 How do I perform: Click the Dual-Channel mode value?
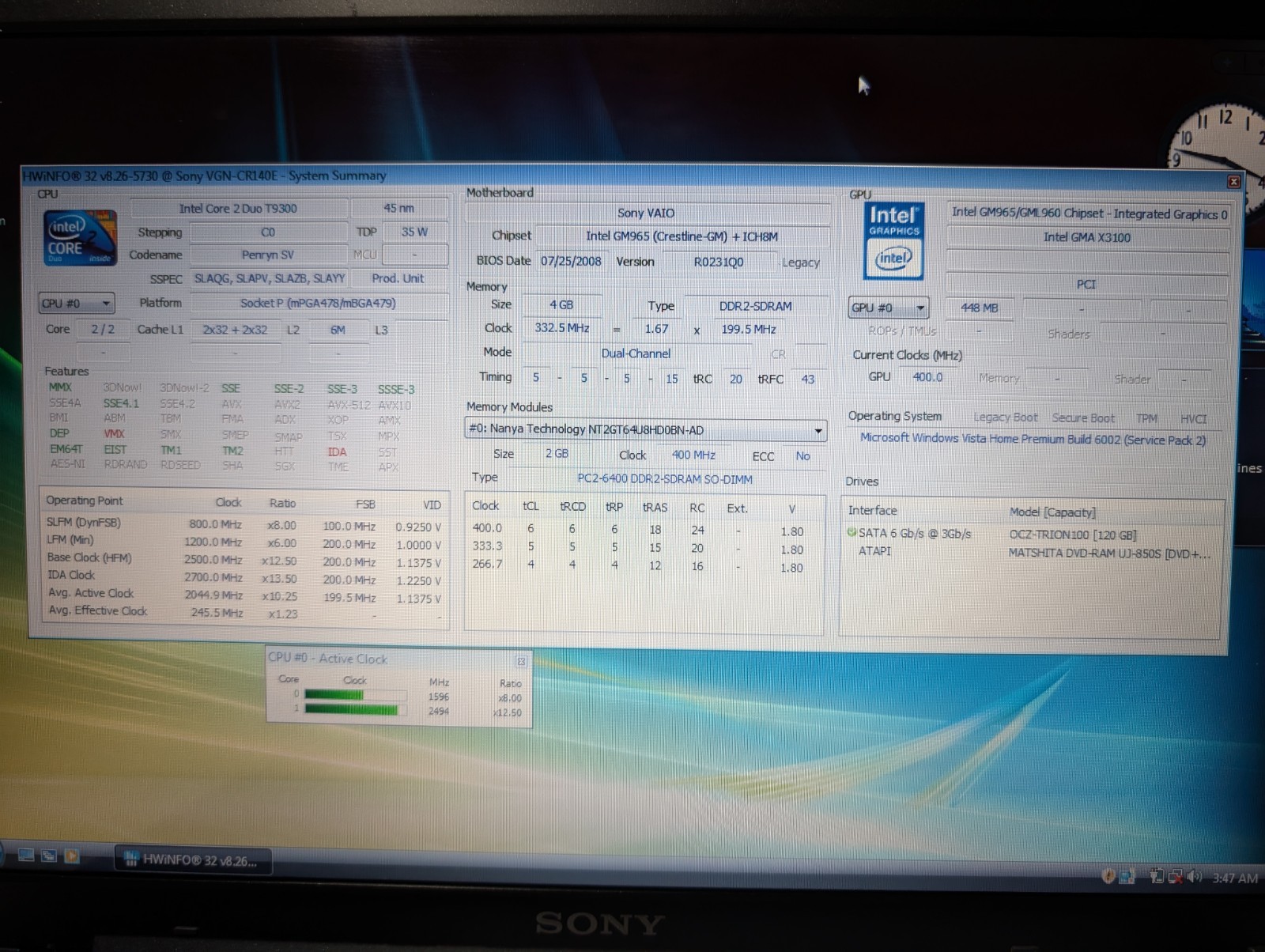click(636, 353)
